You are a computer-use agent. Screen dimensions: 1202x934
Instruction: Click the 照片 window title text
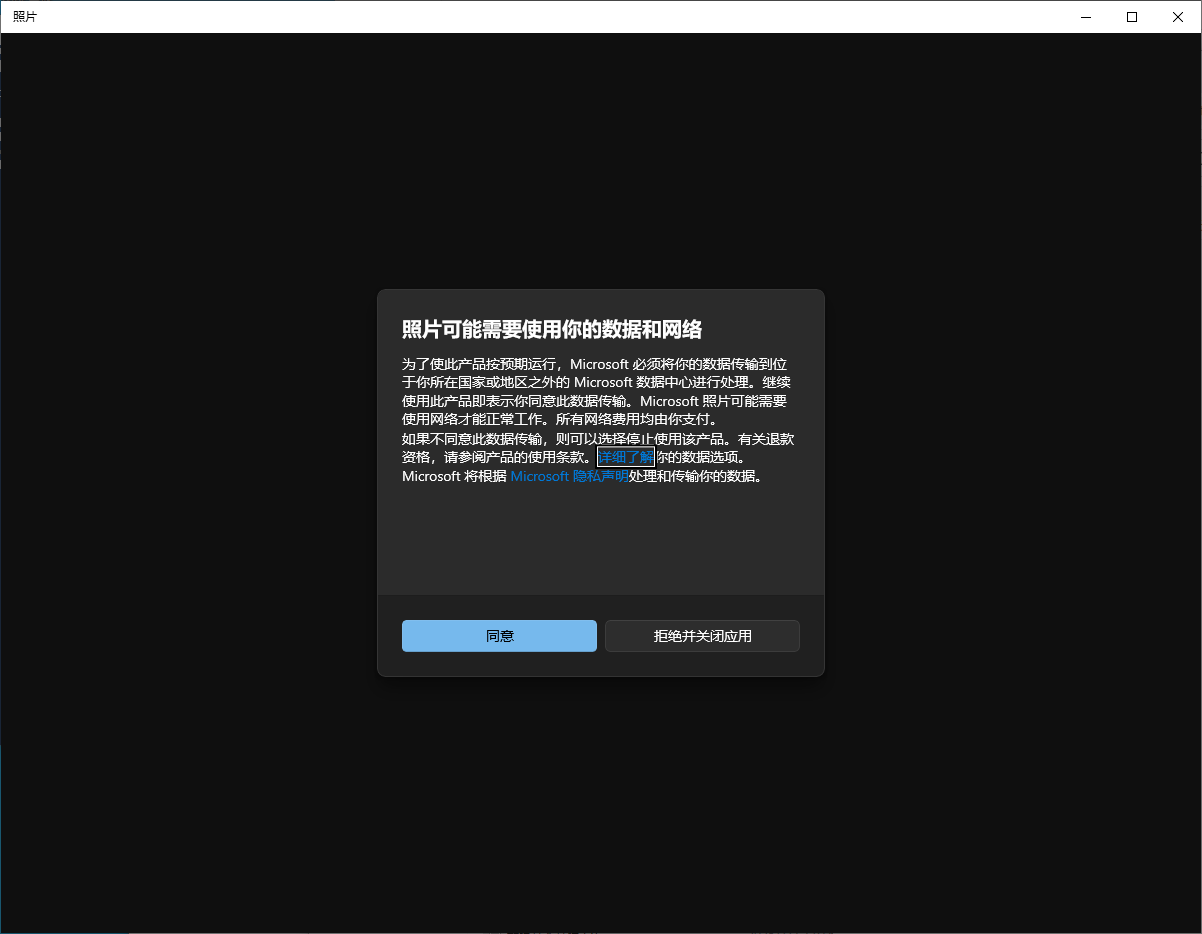coord(24,17)
